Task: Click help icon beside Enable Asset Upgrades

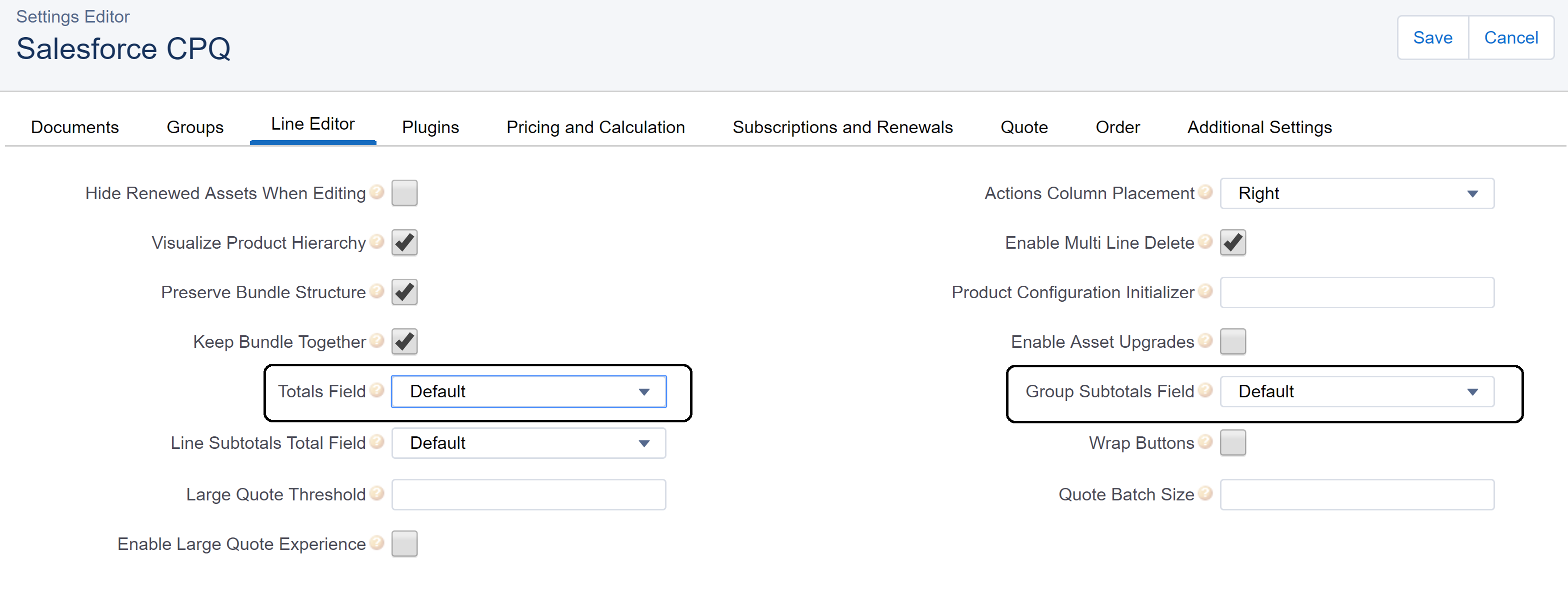Action: pyautogui.click(x=1205, y=340)
